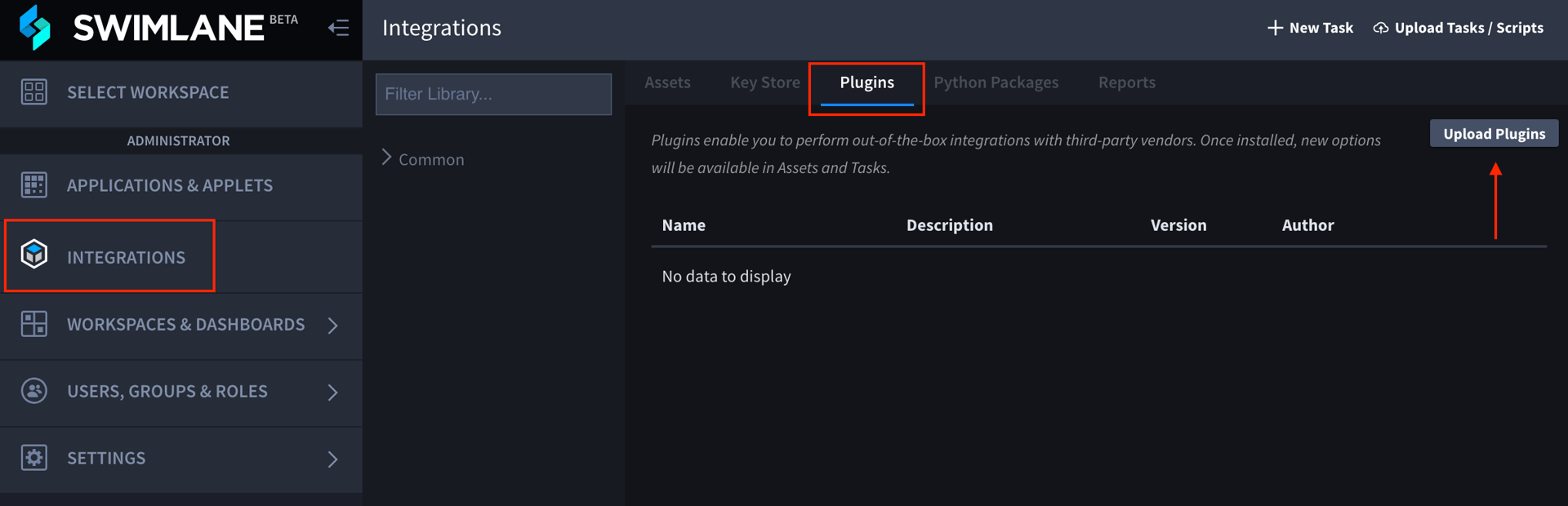Click the Filter Library input field
Viewport: 1568px width, 506px height.
pyautogui.click(x=493, y=94)
